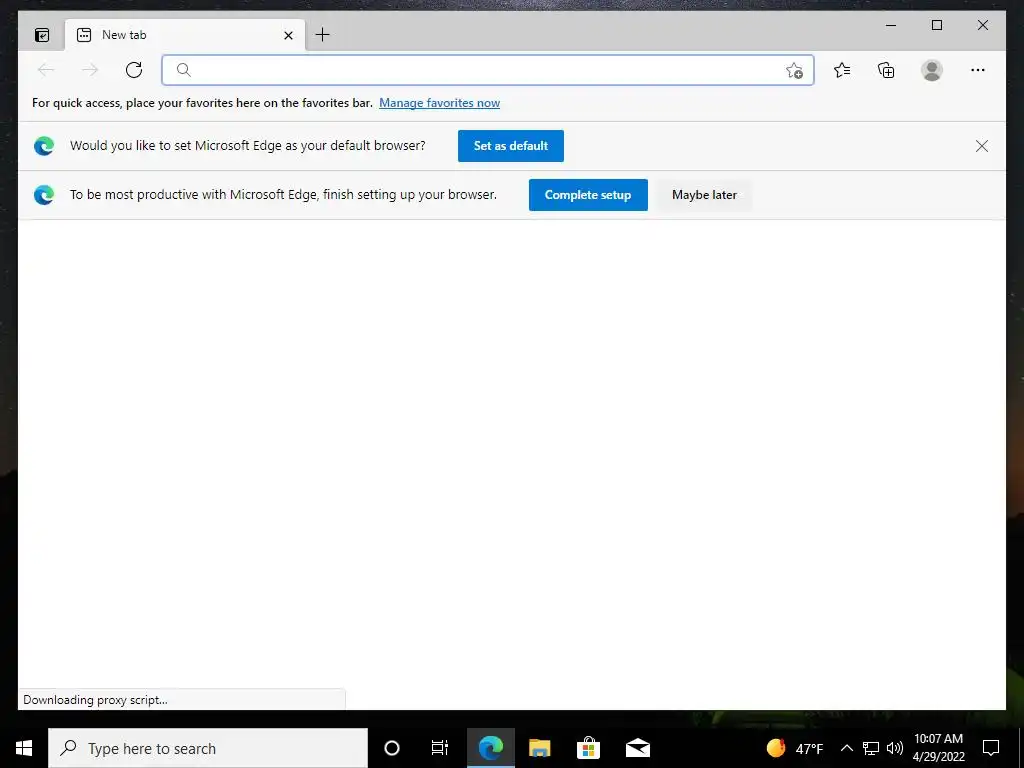Click into the address bar field
This screenshot has width=1024, height=768.
[487, 70]
